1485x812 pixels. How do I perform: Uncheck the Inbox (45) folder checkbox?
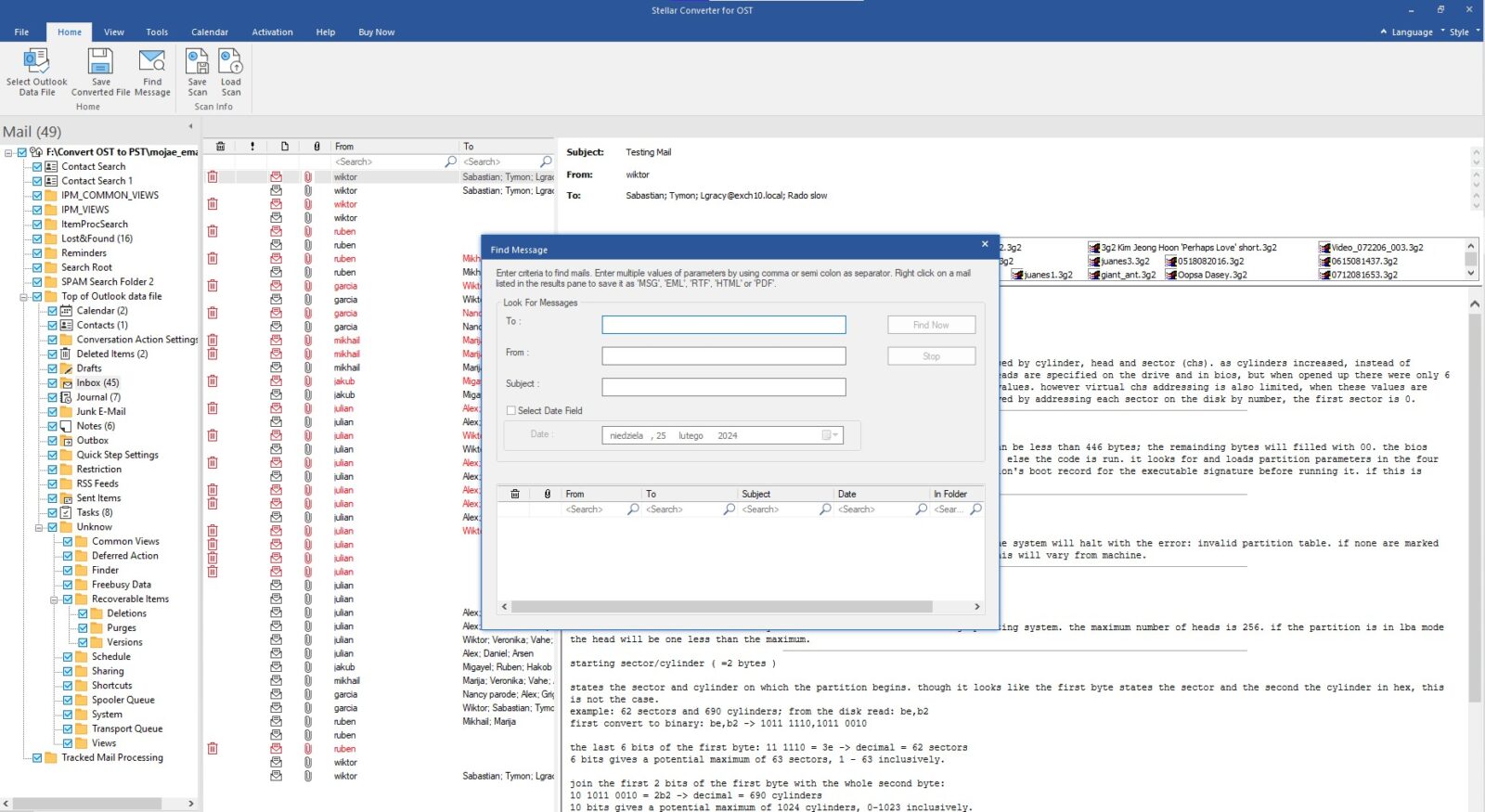(53, 382)
